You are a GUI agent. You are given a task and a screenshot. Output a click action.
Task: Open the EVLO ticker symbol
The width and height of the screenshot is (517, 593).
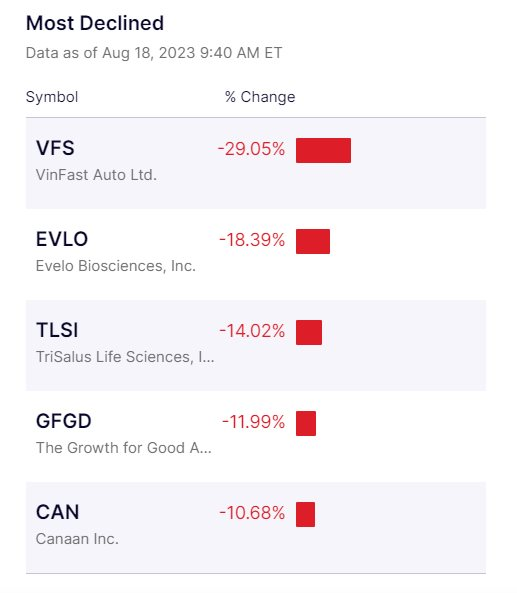pyautogui.click(x=62, y=239)
